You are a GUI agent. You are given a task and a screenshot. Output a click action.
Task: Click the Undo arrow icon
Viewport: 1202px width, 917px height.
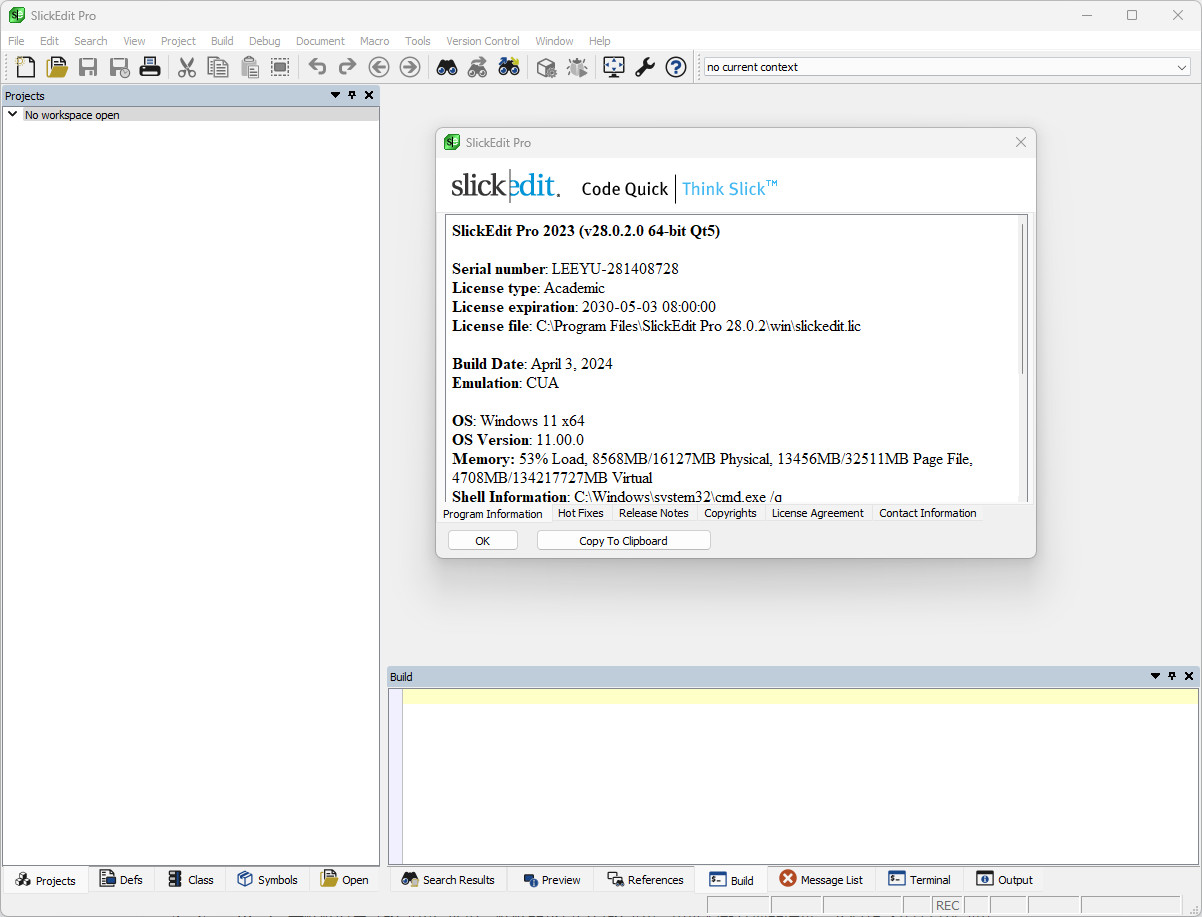pyautogui.click(x=317, y=67)
